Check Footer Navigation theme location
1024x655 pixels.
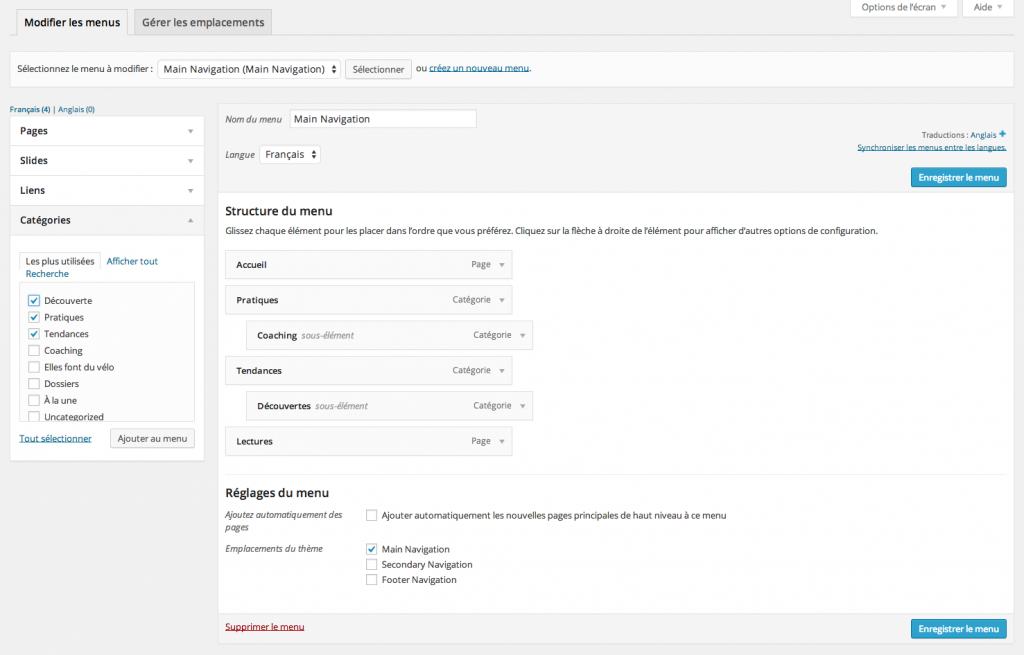tap(372, 580)
